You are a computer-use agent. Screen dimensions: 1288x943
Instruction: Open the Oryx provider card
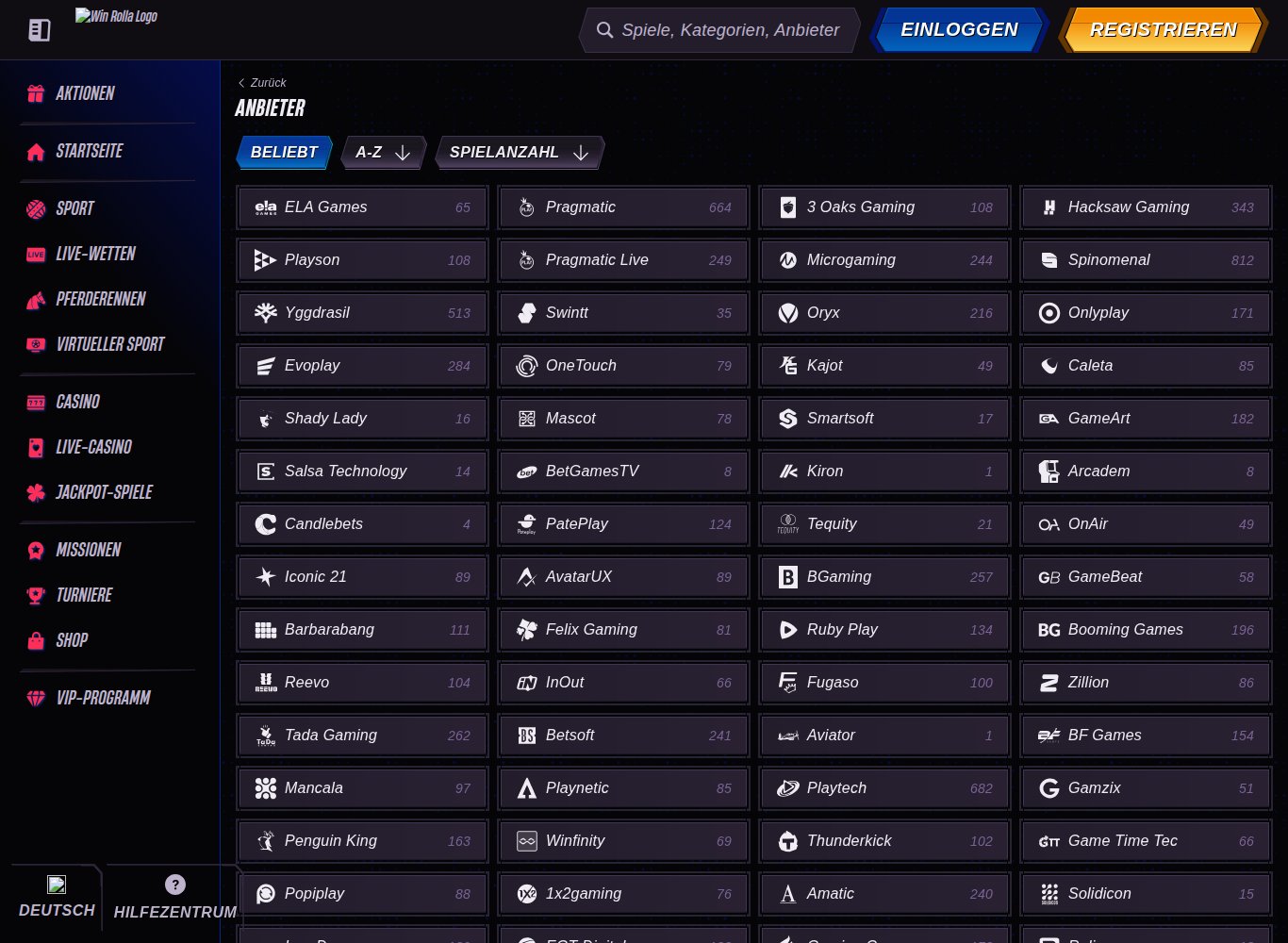point(885,313)
